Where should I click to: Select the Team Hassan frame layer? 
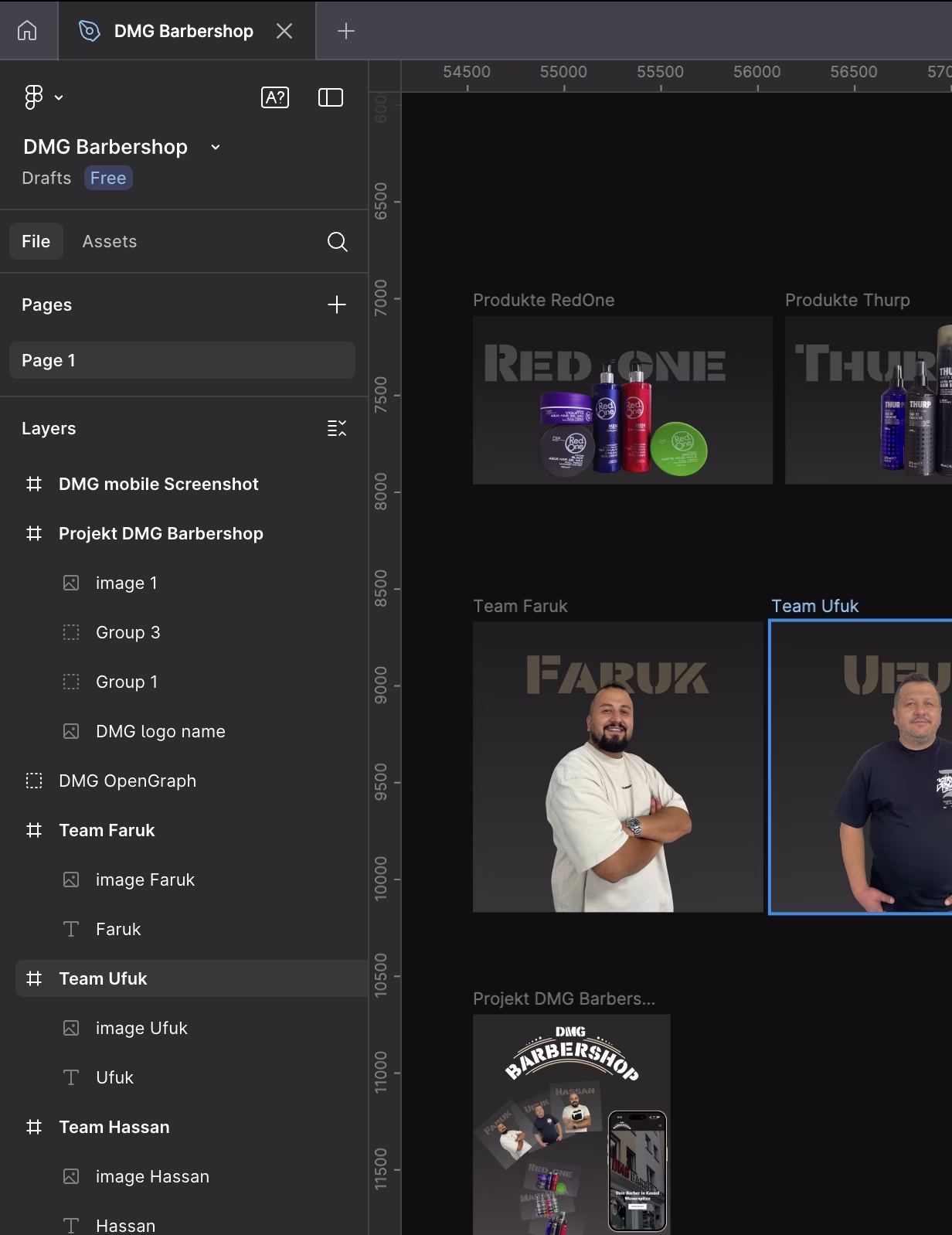(x=114, y=1128)
